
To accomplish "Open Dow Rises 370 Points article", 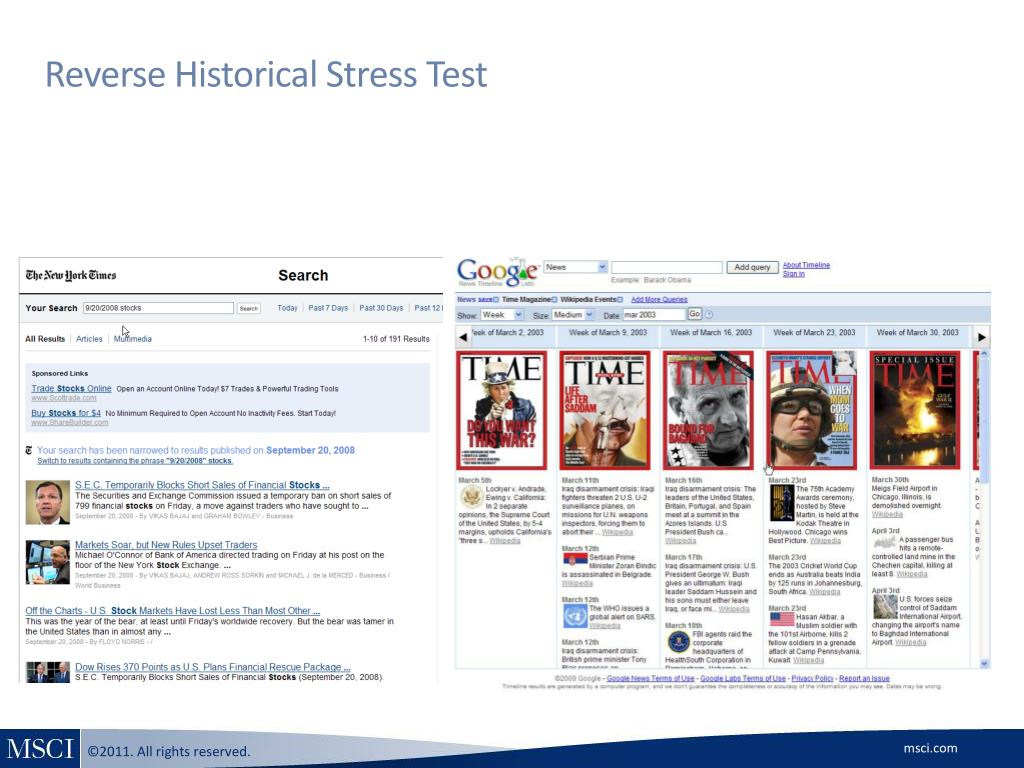I will [x=212, y=667].
